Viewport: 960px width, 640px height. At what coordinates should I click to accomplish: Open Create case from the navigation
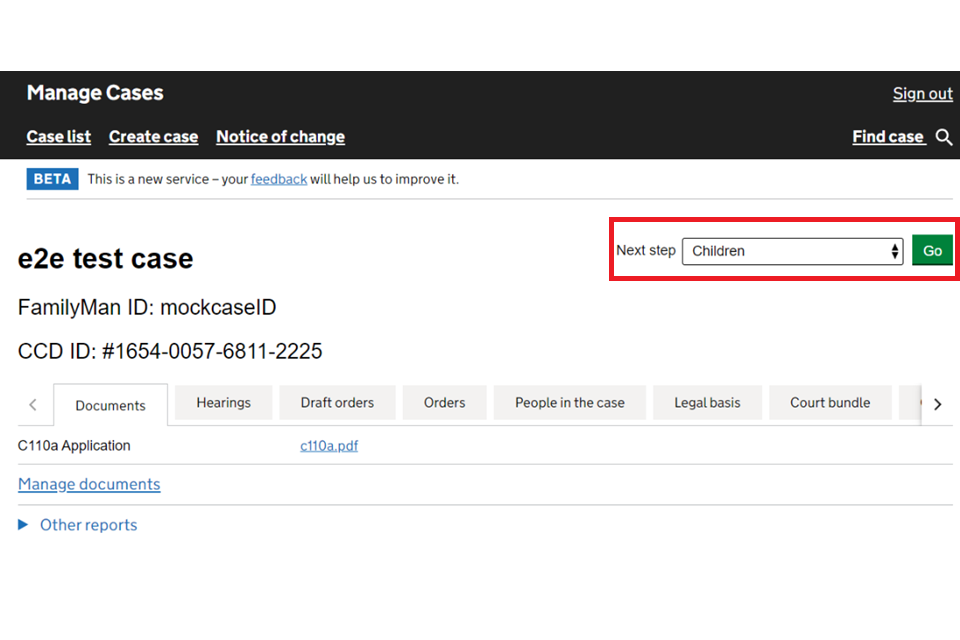(153, 137)
